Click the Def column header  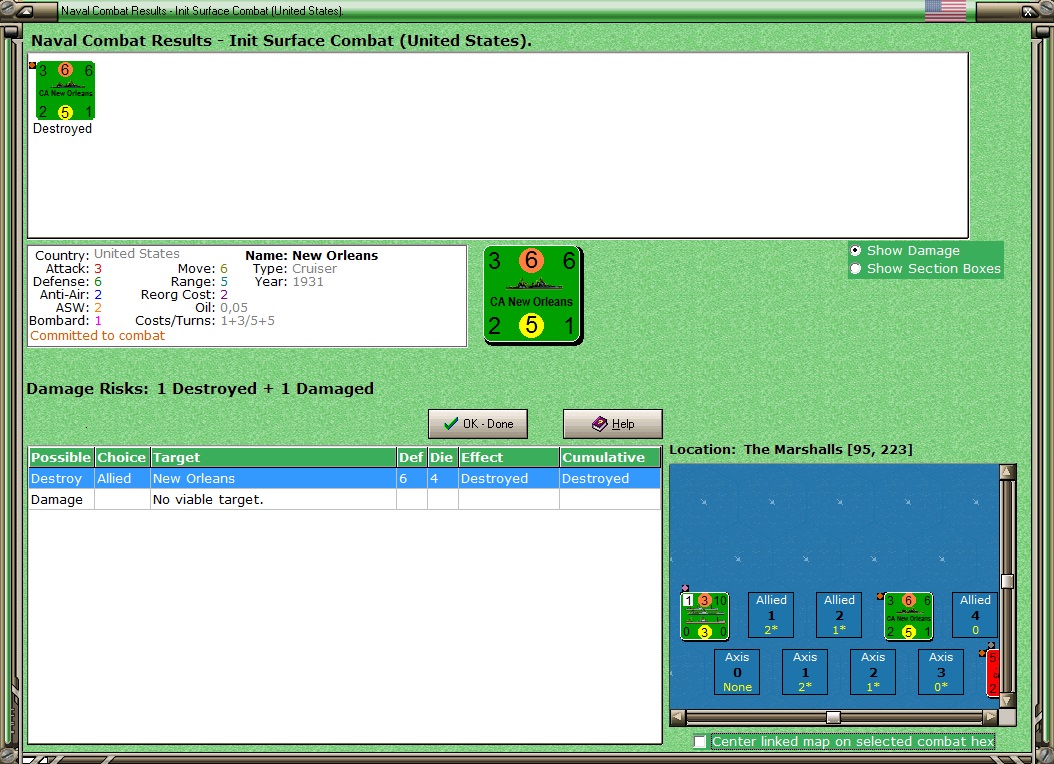pyautogui.click(x=411, y=458)
